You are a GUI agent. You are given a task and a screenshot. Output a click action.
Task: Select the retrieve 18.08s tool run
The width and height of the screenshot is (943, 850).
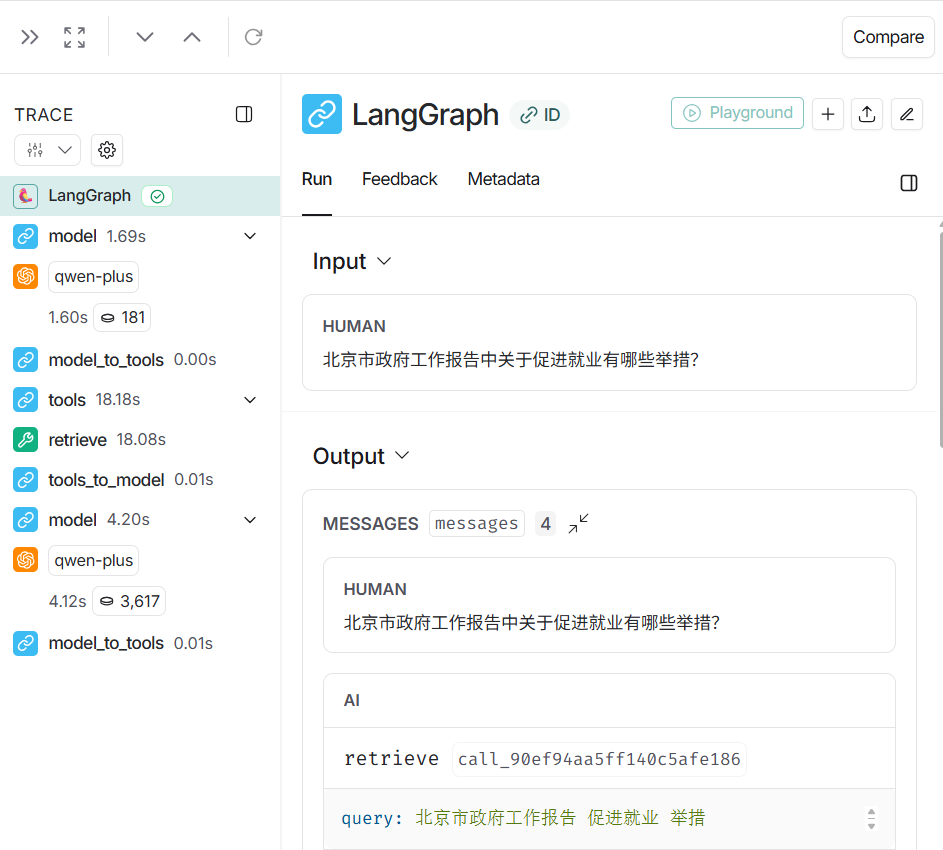pyautogui.click(x=140, y=440)
